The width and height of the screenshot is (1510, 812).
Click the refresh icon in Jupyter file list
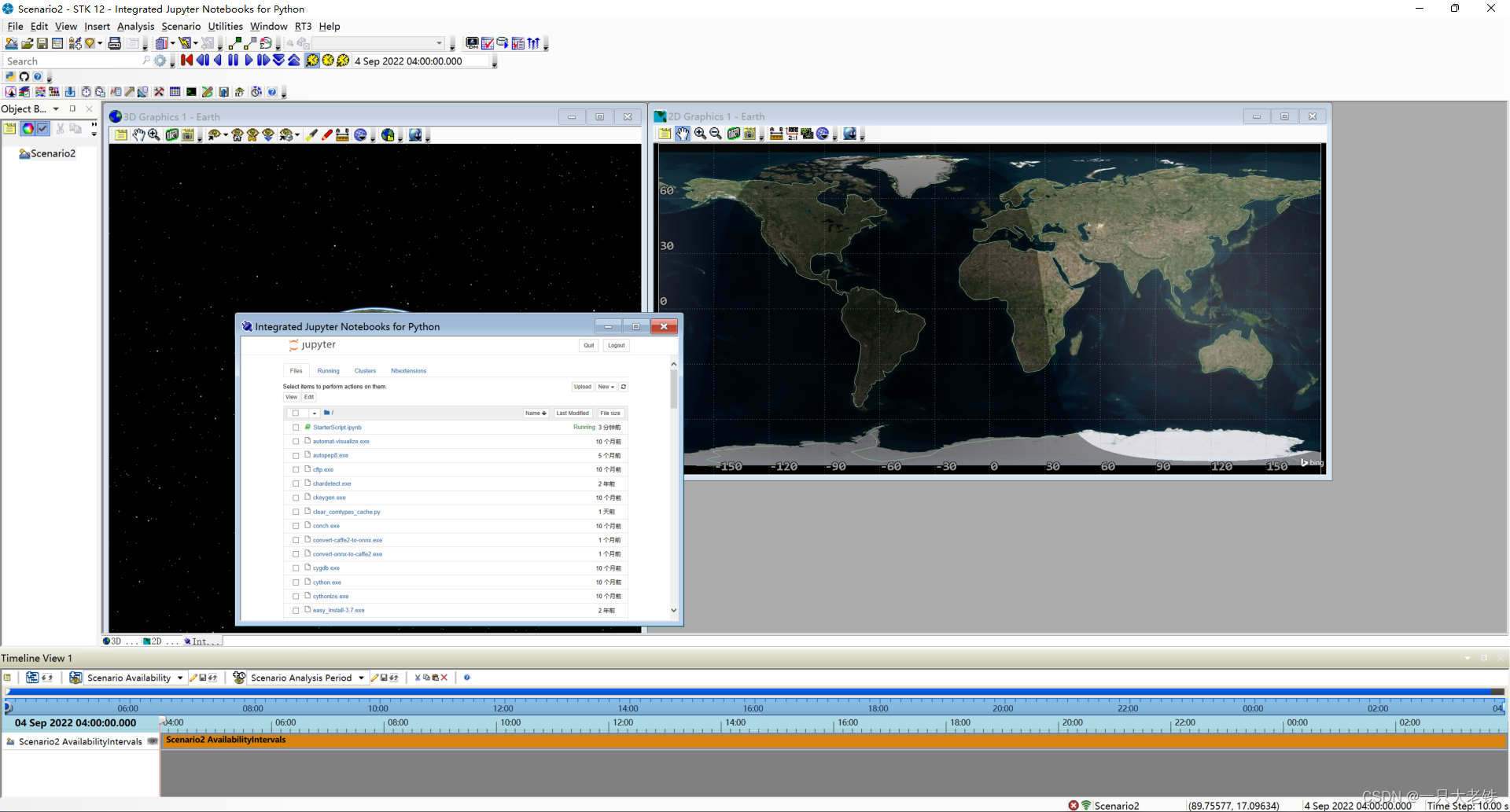point(624,387)
